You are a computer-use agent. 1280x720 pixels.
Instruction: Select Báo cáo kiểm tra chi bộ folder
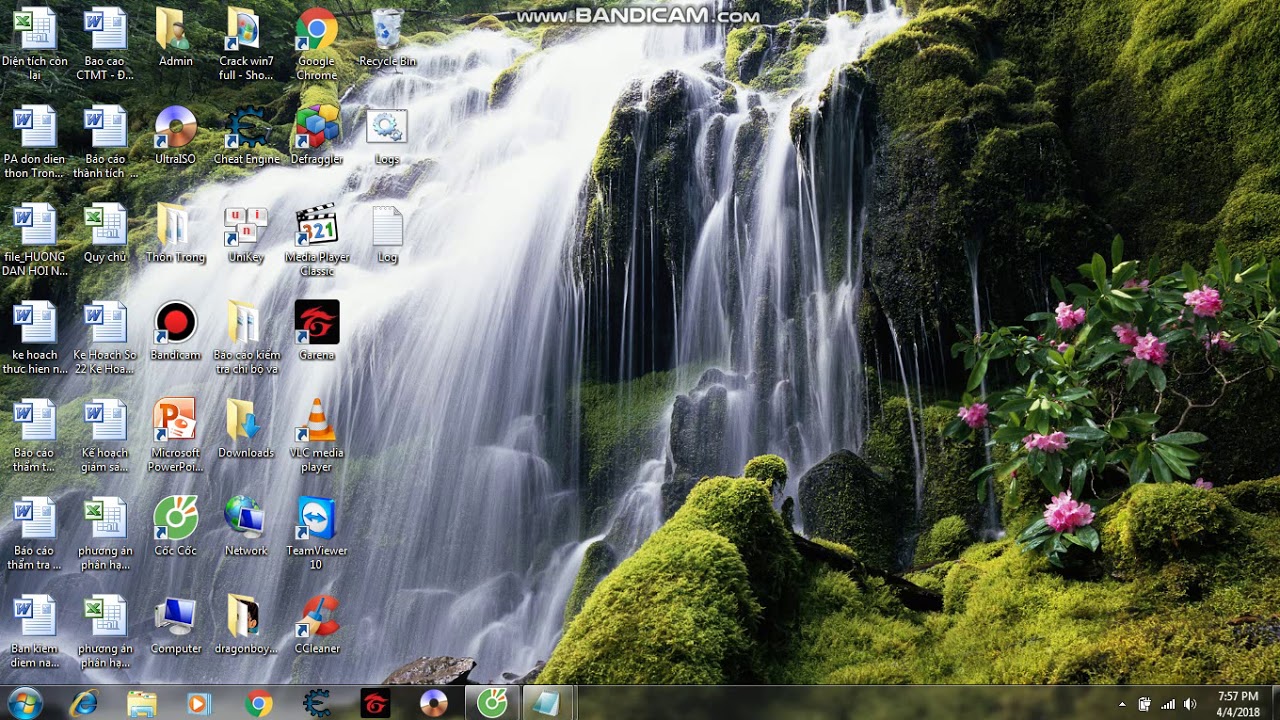tap(246, 339)
